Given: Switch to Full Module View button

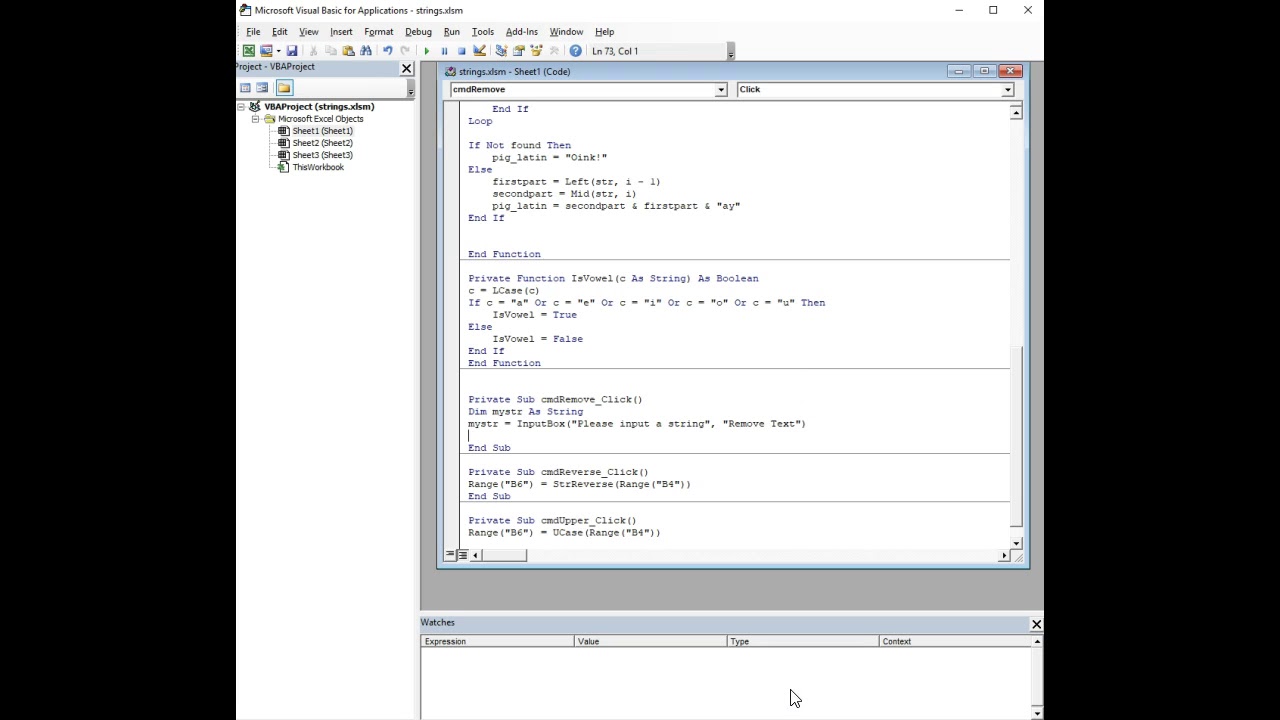Looking at the screenshot, I should (462, 555).
